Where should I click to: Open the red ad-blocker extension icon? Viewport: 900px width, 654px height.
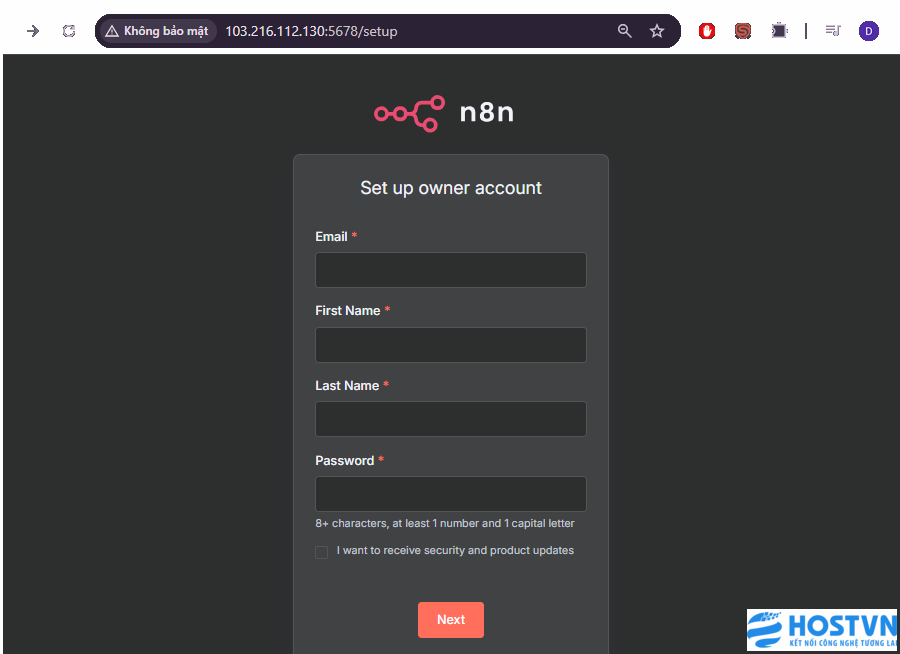tap(707, 31)
